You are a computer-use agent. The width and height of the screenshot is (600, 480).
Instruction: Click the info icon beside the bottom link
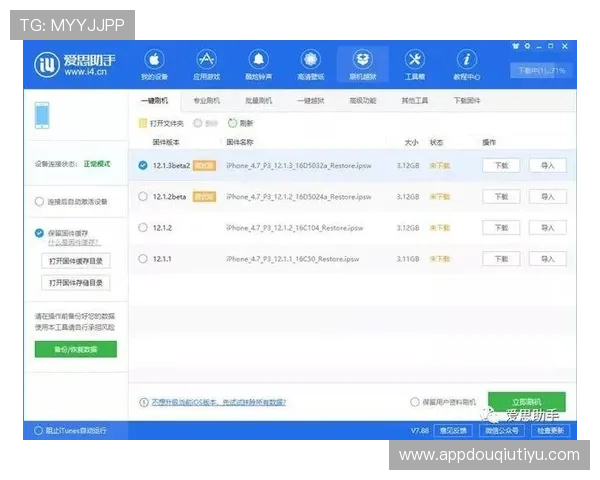click(x=143, y=402)
